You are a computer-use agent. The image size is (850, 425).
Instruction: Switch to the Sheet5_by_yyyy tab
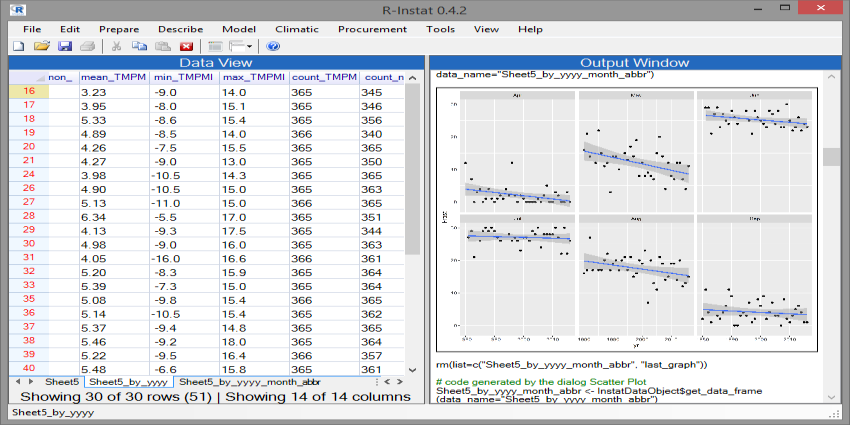click(x=128, y=382)
